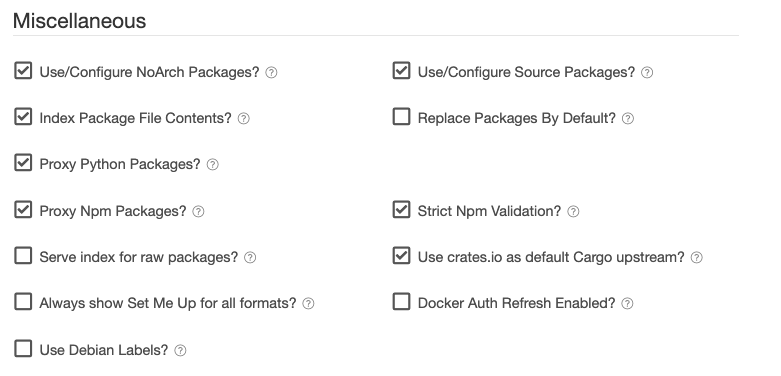The width and height of the screenshot is (781, 376).
Task: Click help icon next to Use Debian Labels
Action: (180, 351)
